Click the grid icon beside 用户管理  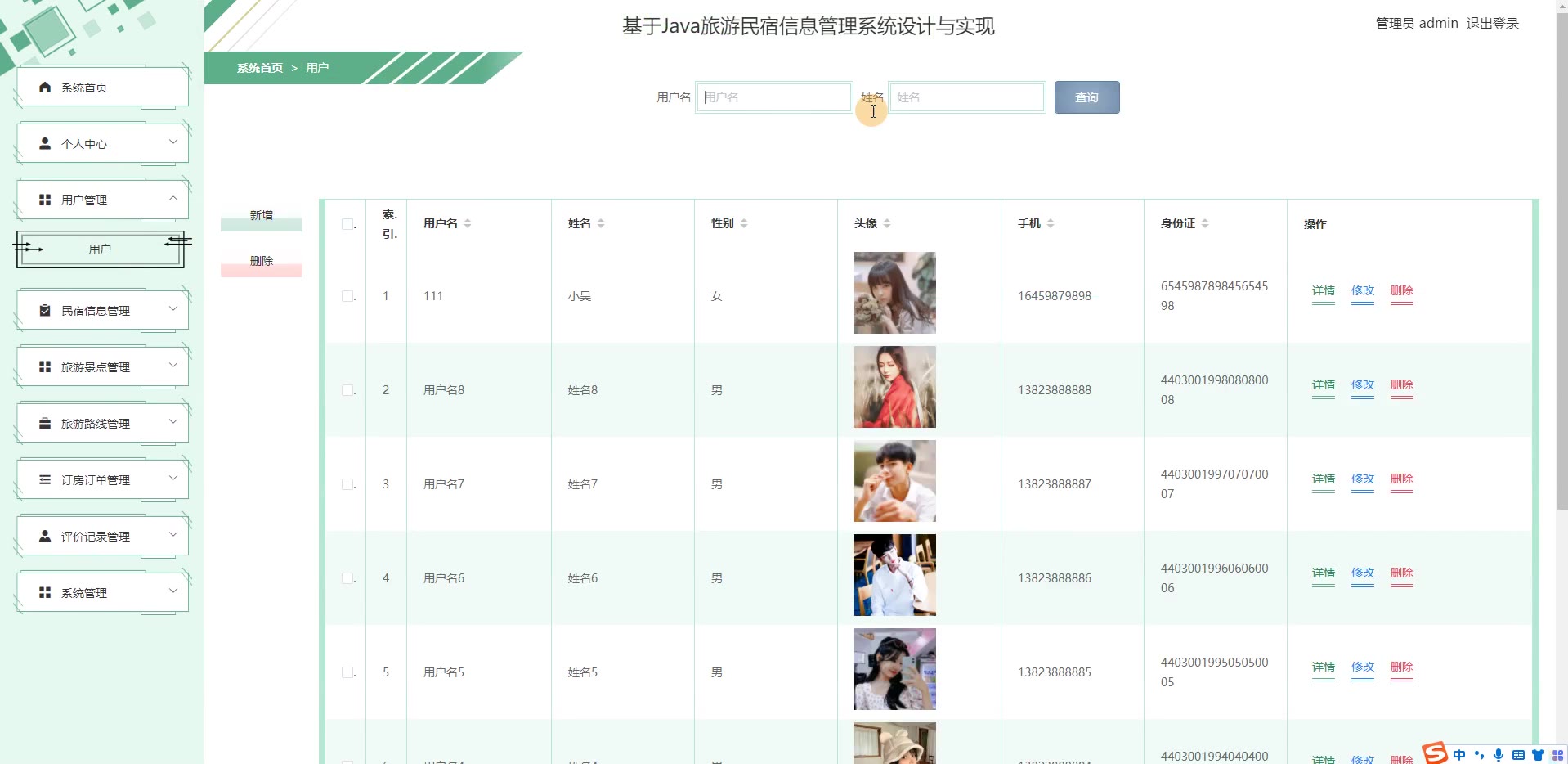tap(45, 200)
